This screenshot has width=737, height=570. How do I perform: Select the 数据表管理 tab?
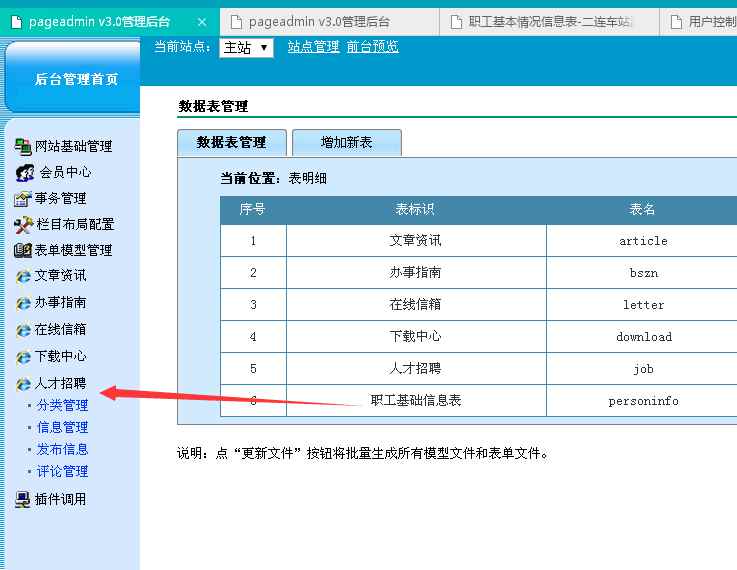231,142
